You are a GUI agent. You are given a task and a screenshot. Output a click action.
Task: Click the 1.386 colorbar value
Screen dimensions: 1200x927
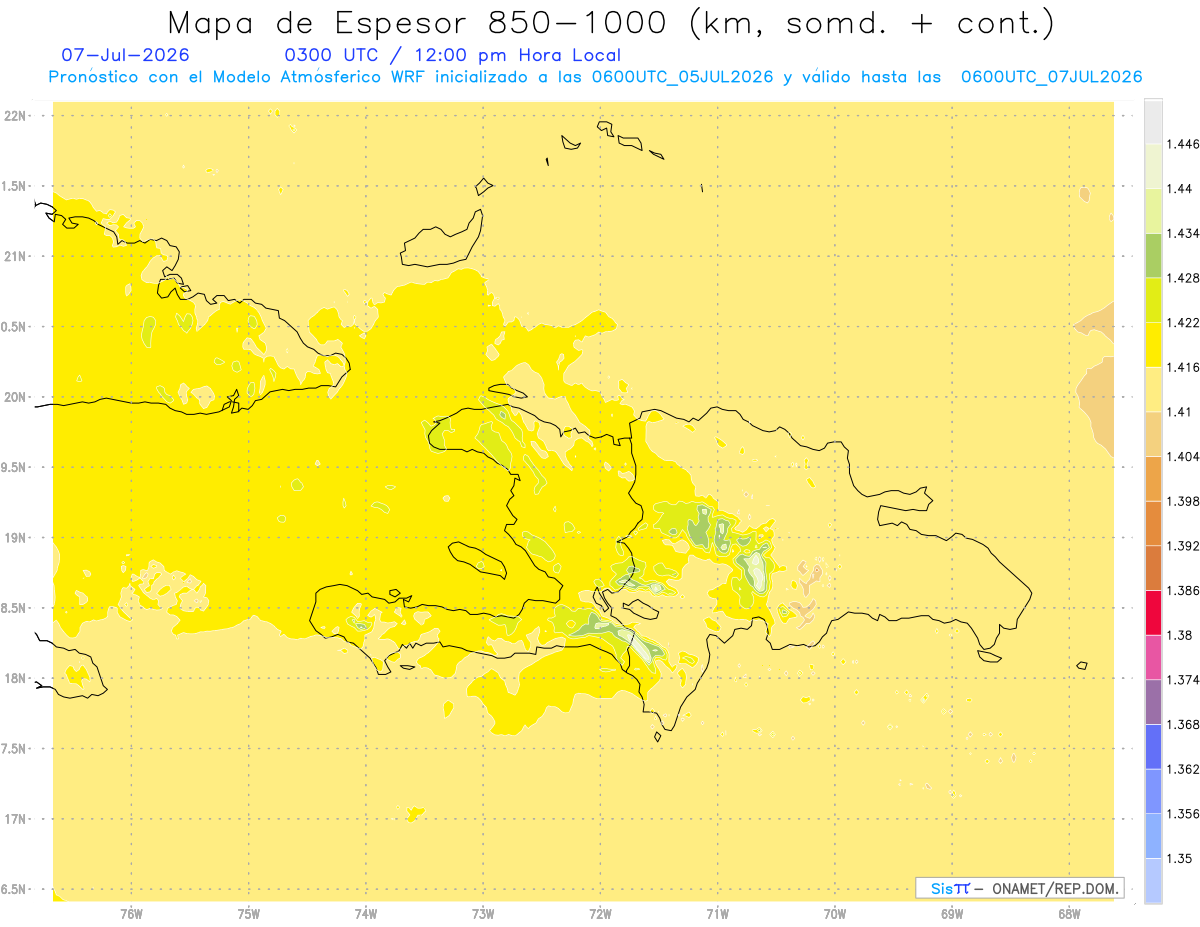point(1183,590)
